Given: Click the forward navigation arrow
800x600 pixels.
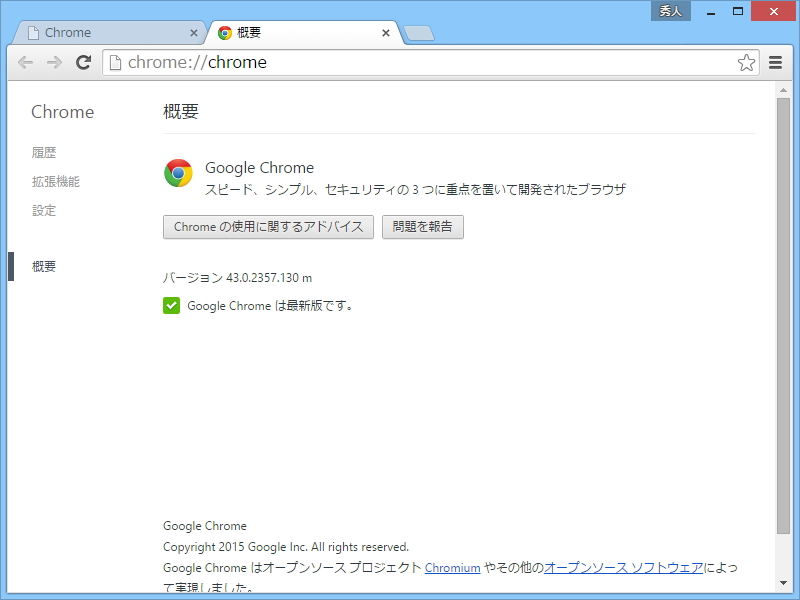Looking at the screenshot, I should (x=54, y=62).
